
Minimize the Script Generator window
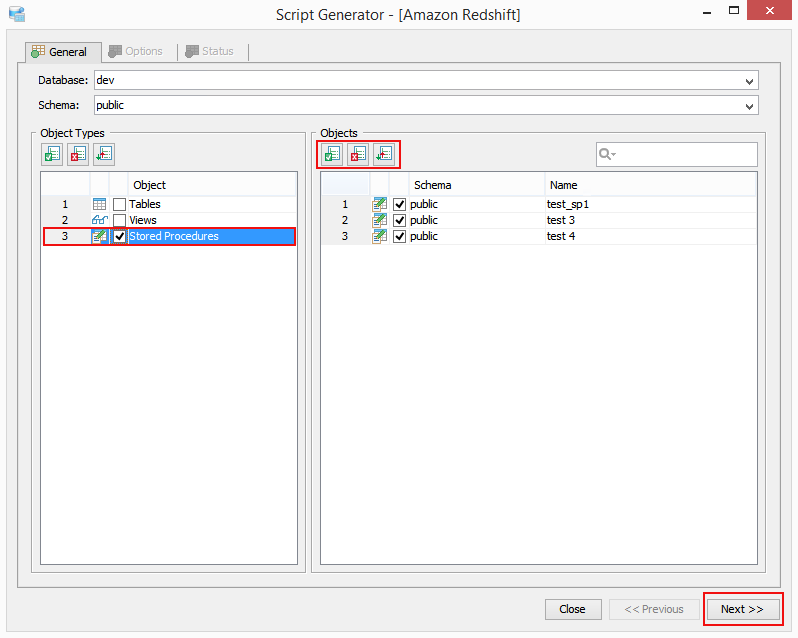(x=707, y=12)
